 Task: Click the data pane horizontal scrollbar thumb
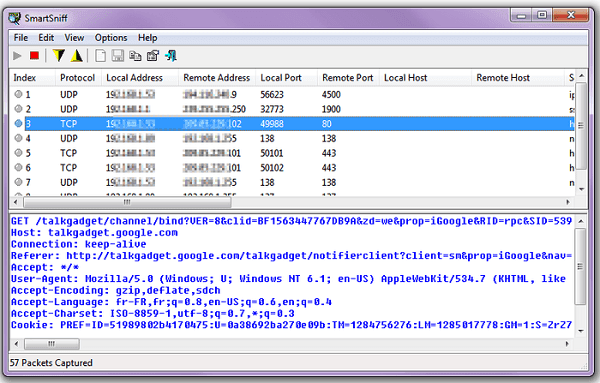52,344
